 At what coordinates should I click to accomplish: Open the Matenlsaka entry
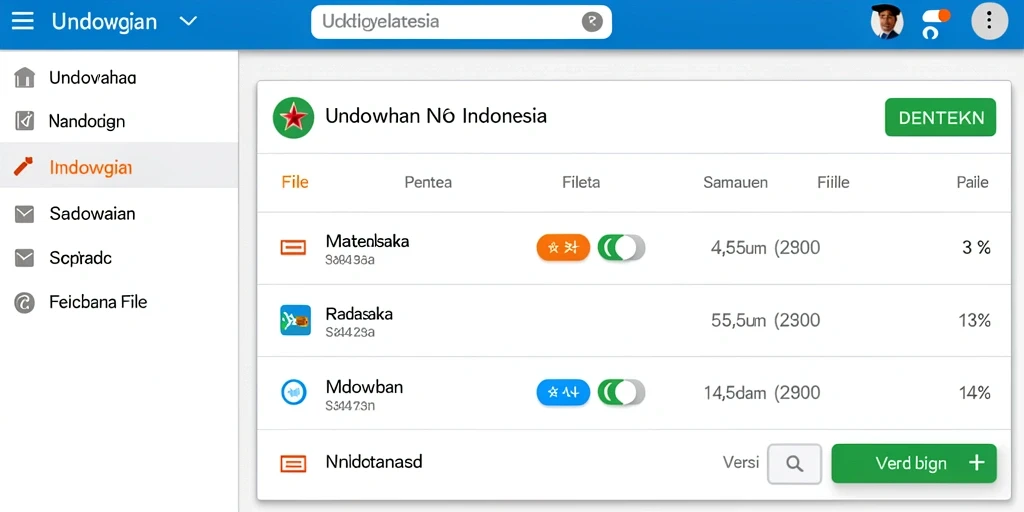[x=367, y=242]
